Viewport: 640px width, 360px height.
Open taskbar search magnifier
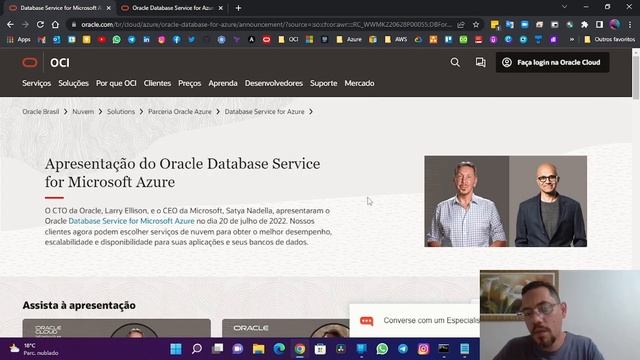(x=197, y=349)
